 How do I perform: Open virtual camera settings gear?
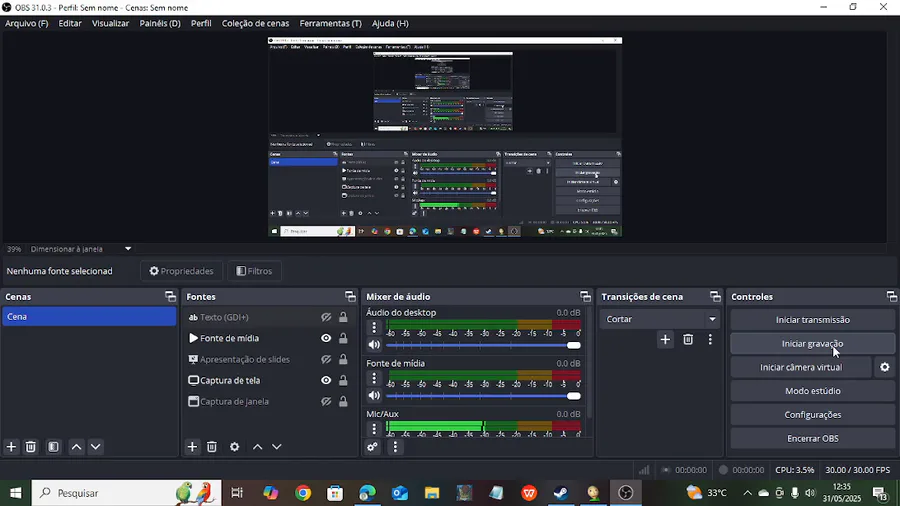click(885, 367)
